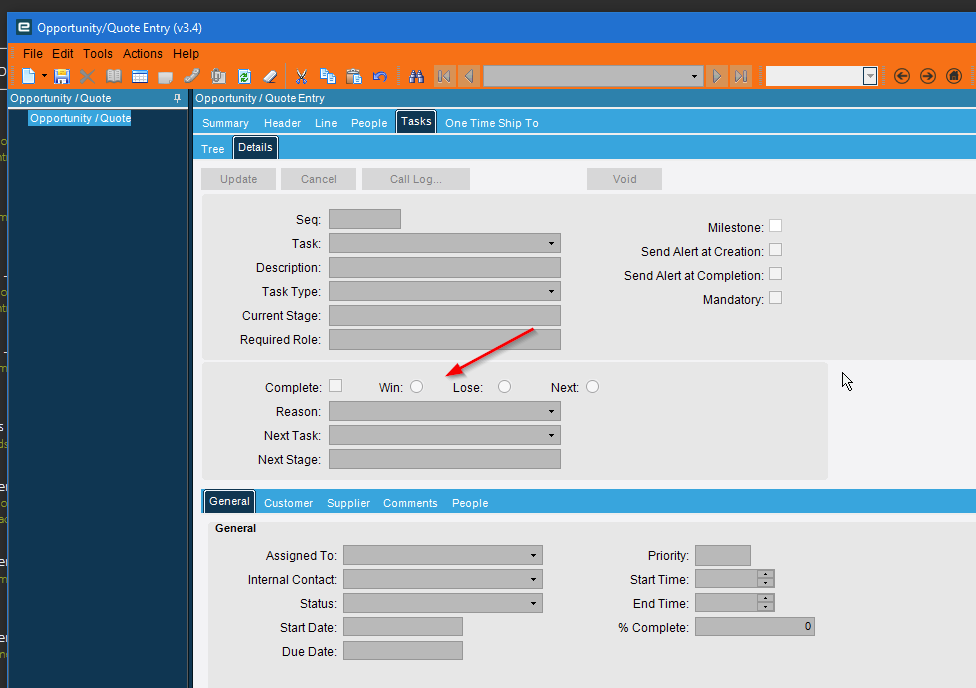Switch to the top People tab
The height and width of the screenshot is (688, 976).
coord(368,123)
